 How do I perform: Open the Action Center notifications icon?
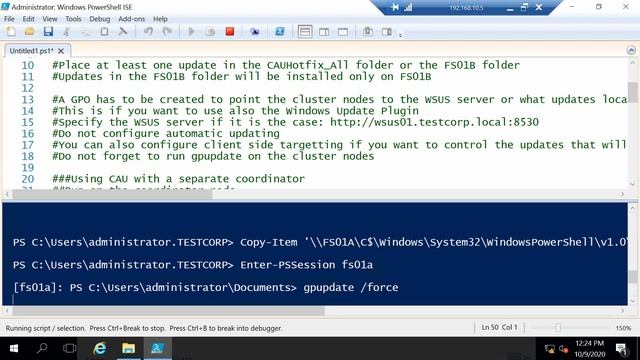pos(621,349)
